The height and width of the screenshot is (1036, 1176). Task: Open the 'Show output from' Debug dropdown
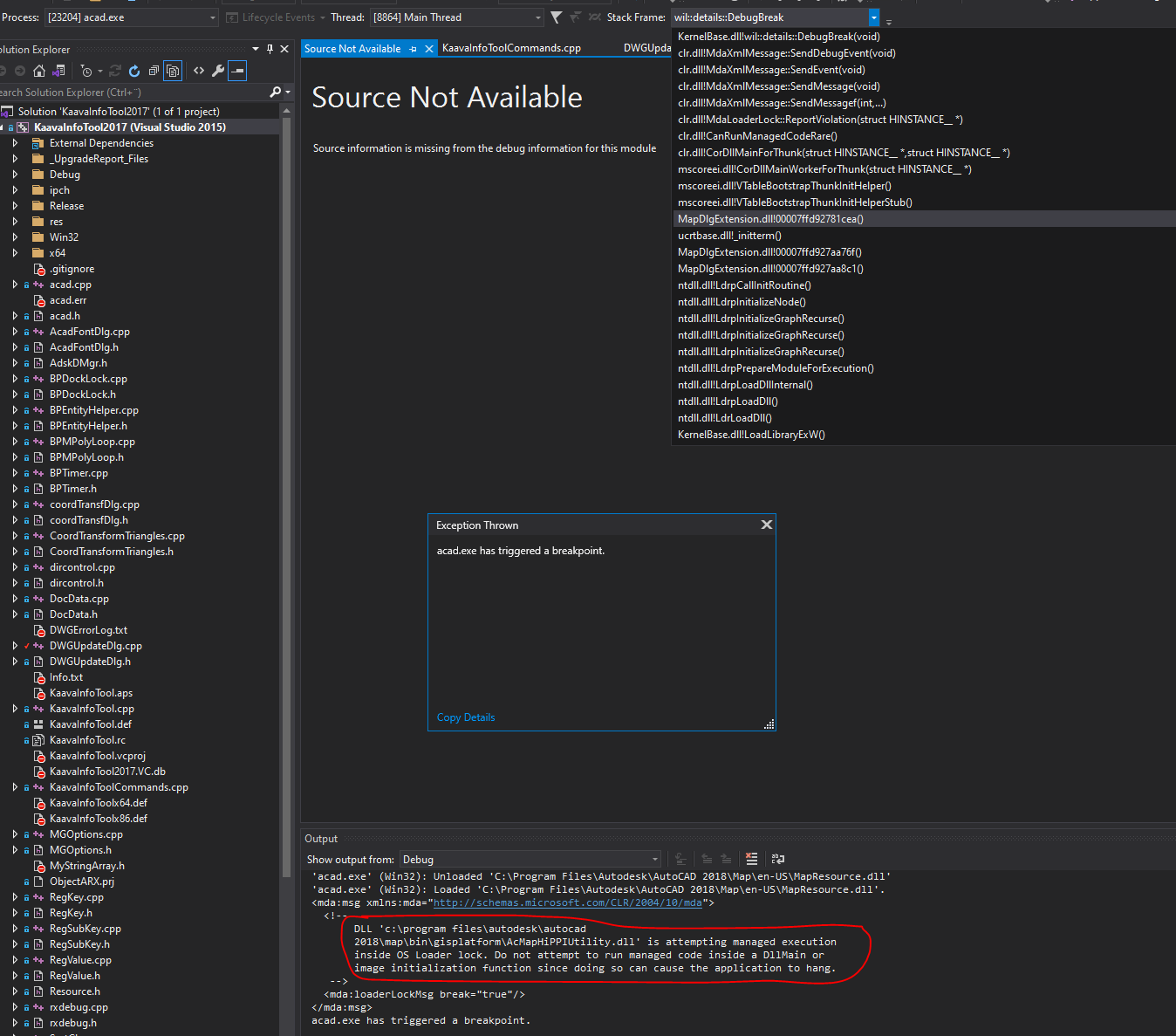654,860
